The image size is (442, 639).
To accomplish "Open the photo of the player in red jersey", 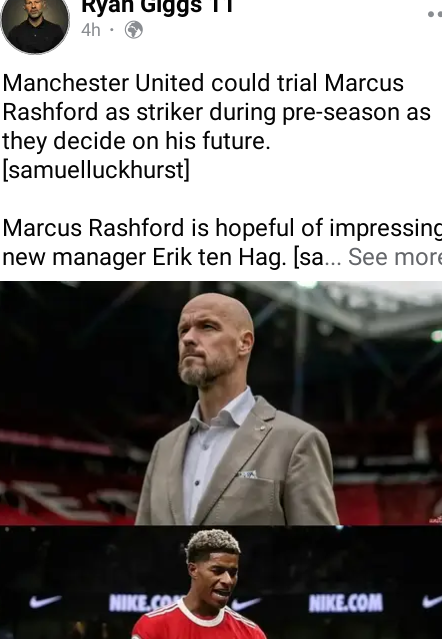I will (221, 583).
